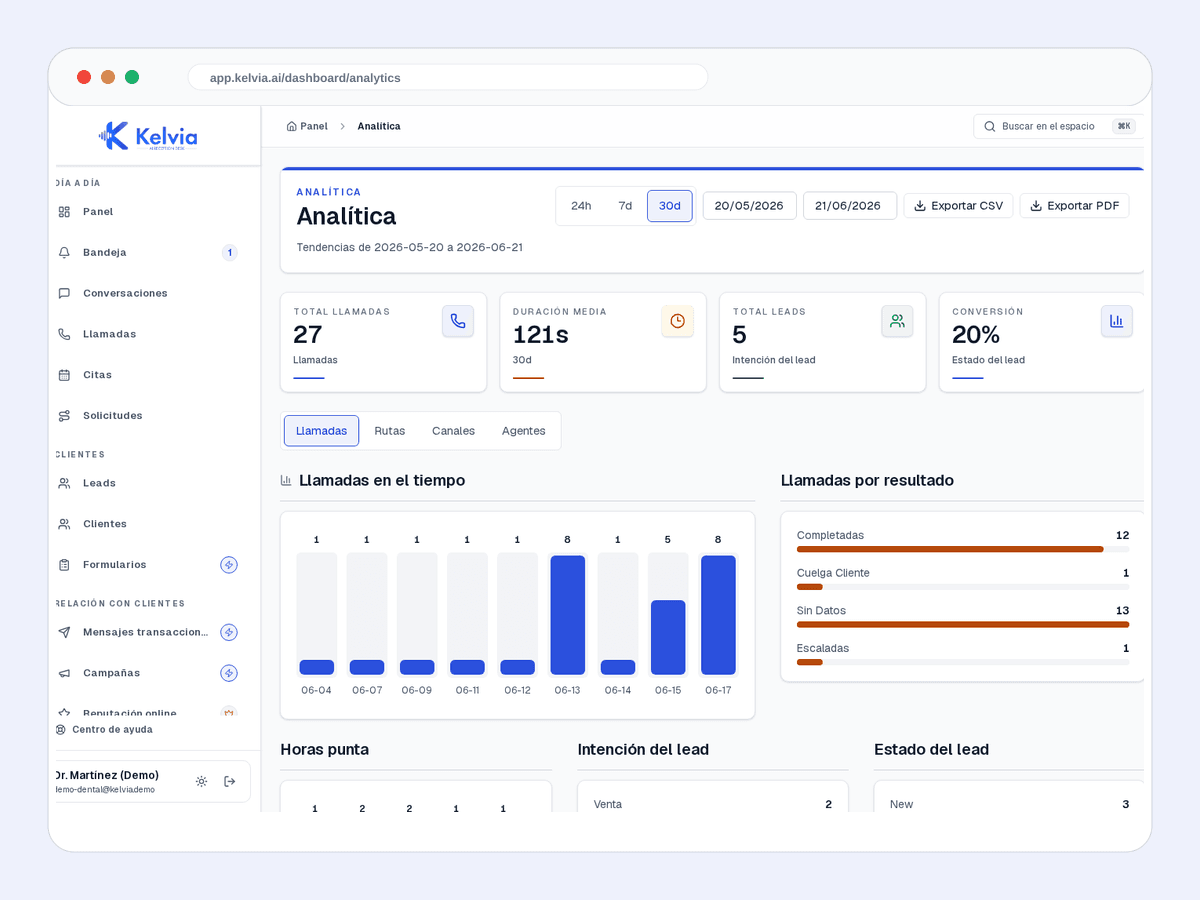Switch to Canales tab
Viewport: 1200px width, 900px height.
(453, 431)
